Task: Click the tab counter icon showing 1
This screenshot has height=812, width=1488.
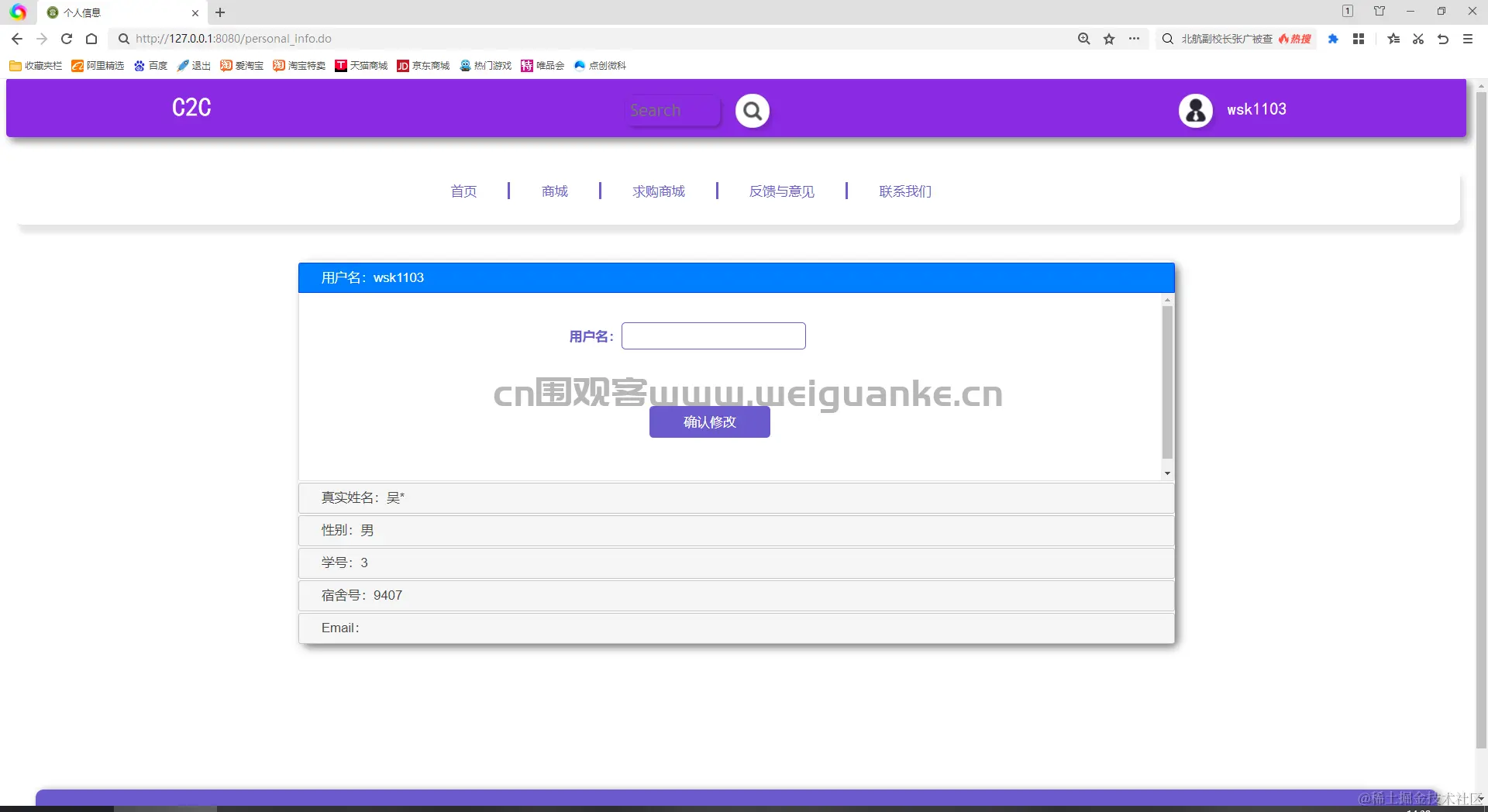Action: tap(1348, 11)
